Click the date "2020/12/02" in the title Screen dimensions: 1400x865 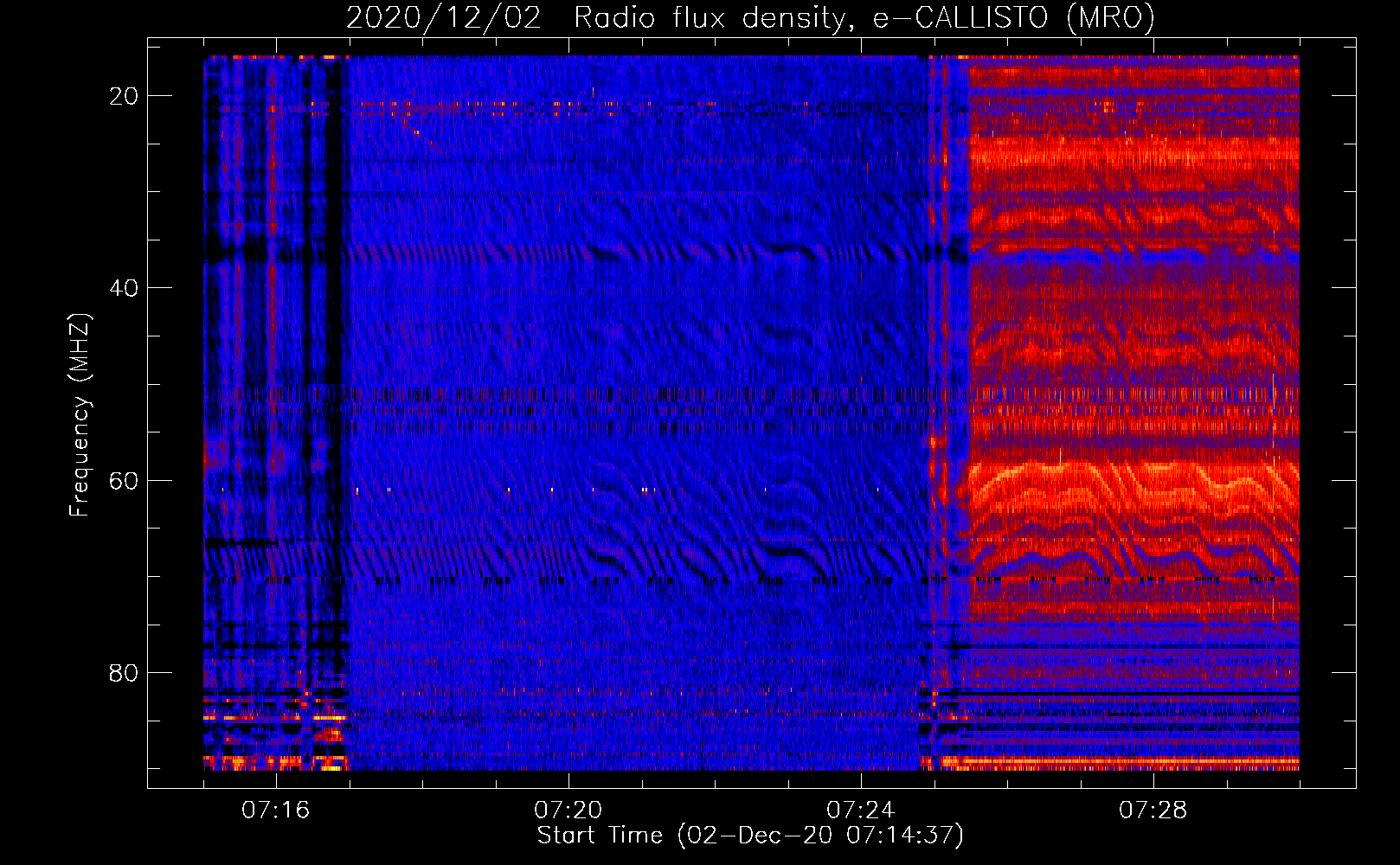coord(444,17)
